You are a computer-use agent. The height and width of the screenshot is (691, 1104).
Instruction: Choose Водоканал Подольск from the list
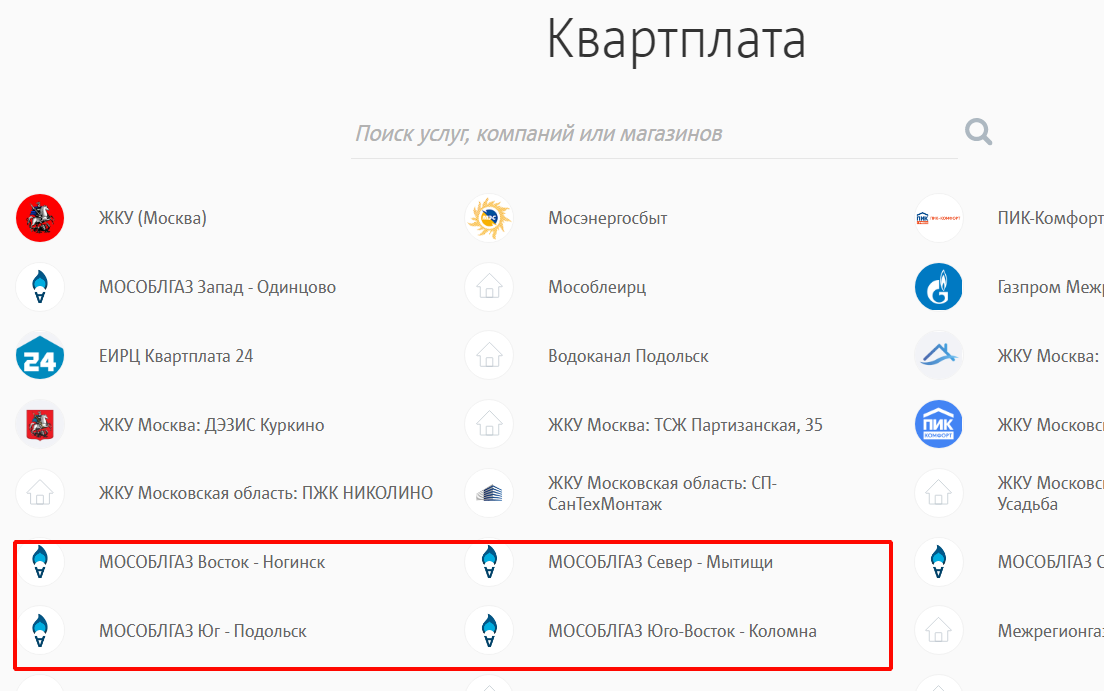point(628,356)
